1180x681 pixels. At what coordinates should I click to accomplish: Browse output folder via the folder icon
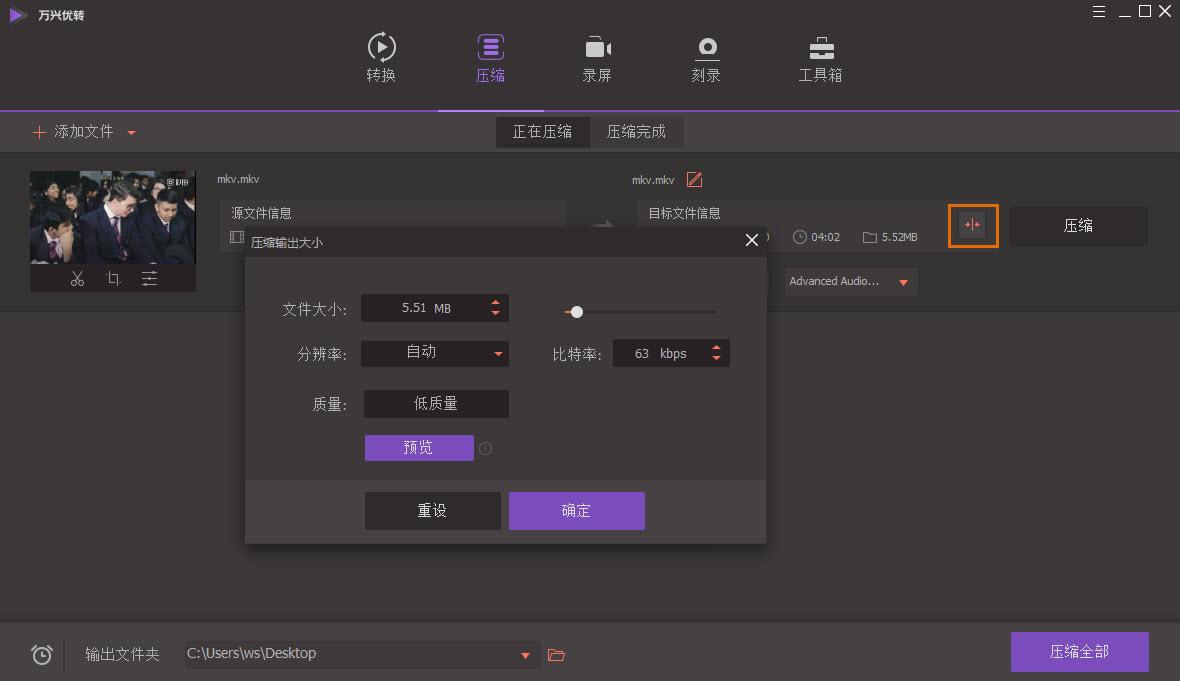tap(557, 654)
